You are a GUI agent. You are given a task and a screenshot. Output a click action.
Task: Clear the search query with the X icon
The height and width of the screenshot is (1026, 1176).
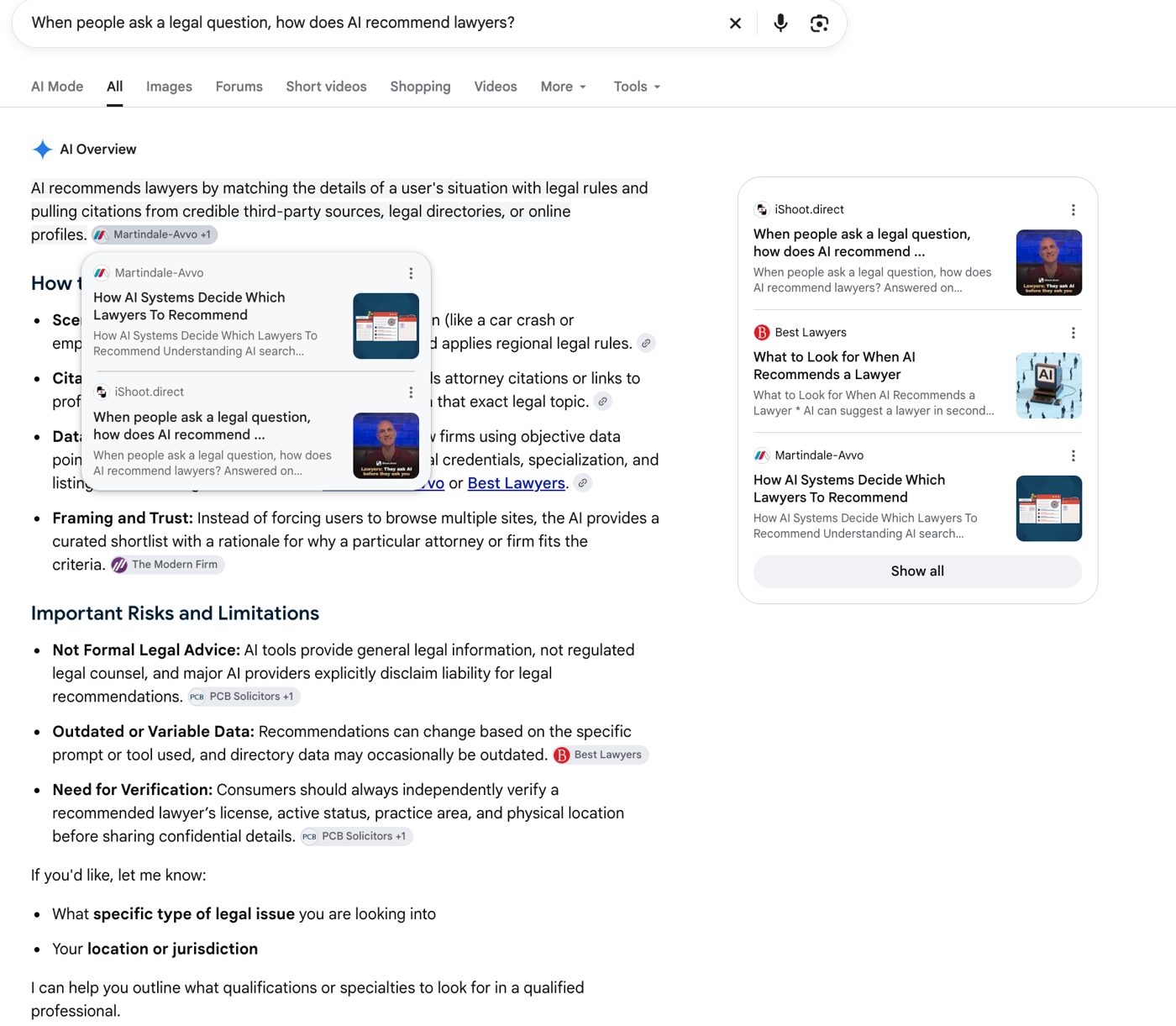pos(735,24)
